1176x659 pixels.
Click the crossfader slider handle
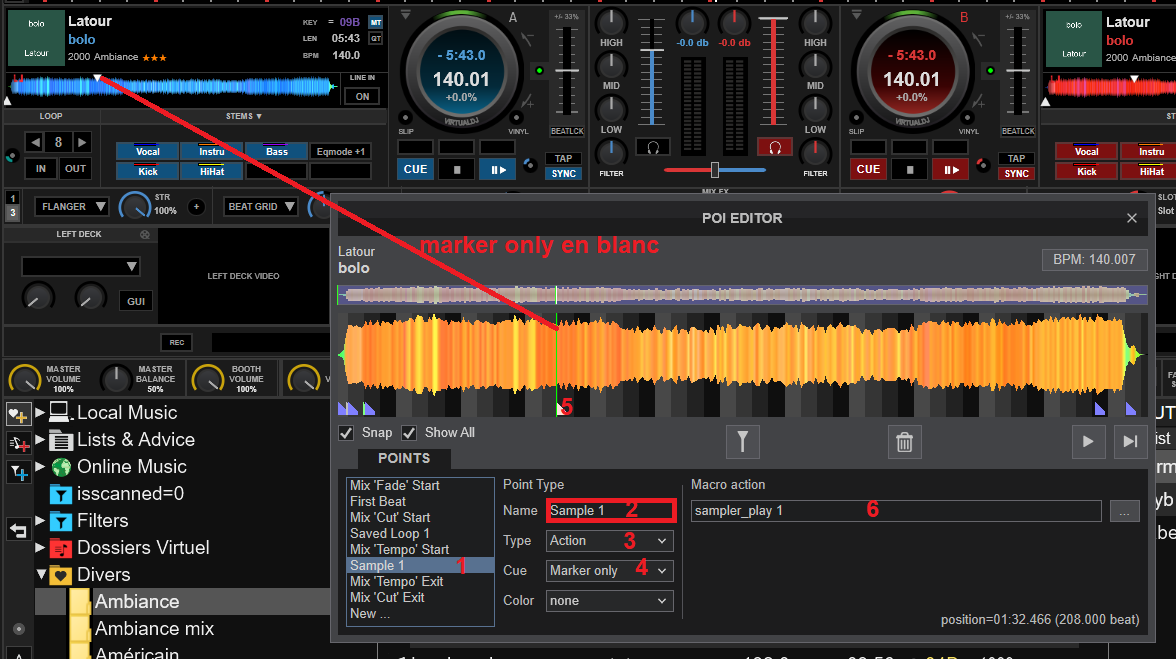(714, 170)
